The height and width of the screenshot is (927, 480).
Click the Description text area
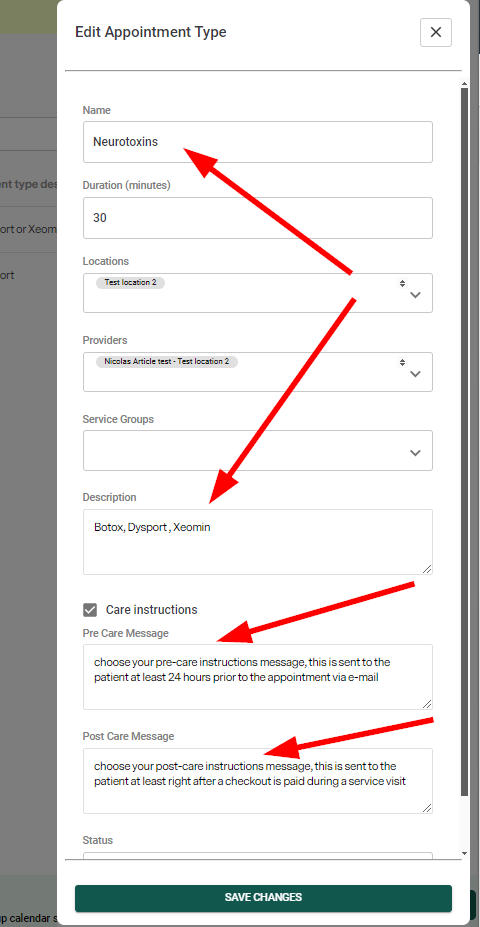coord(258,542)
